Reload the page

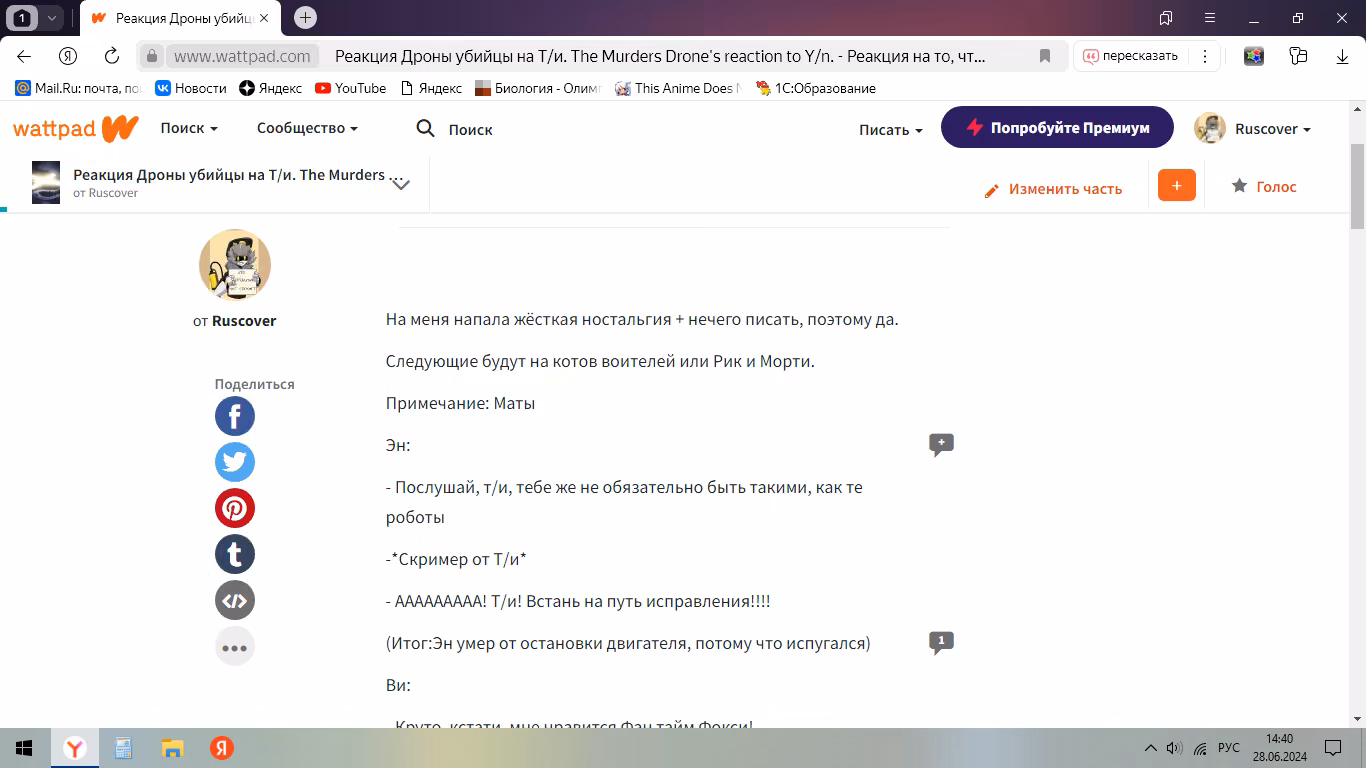[112, 56]
